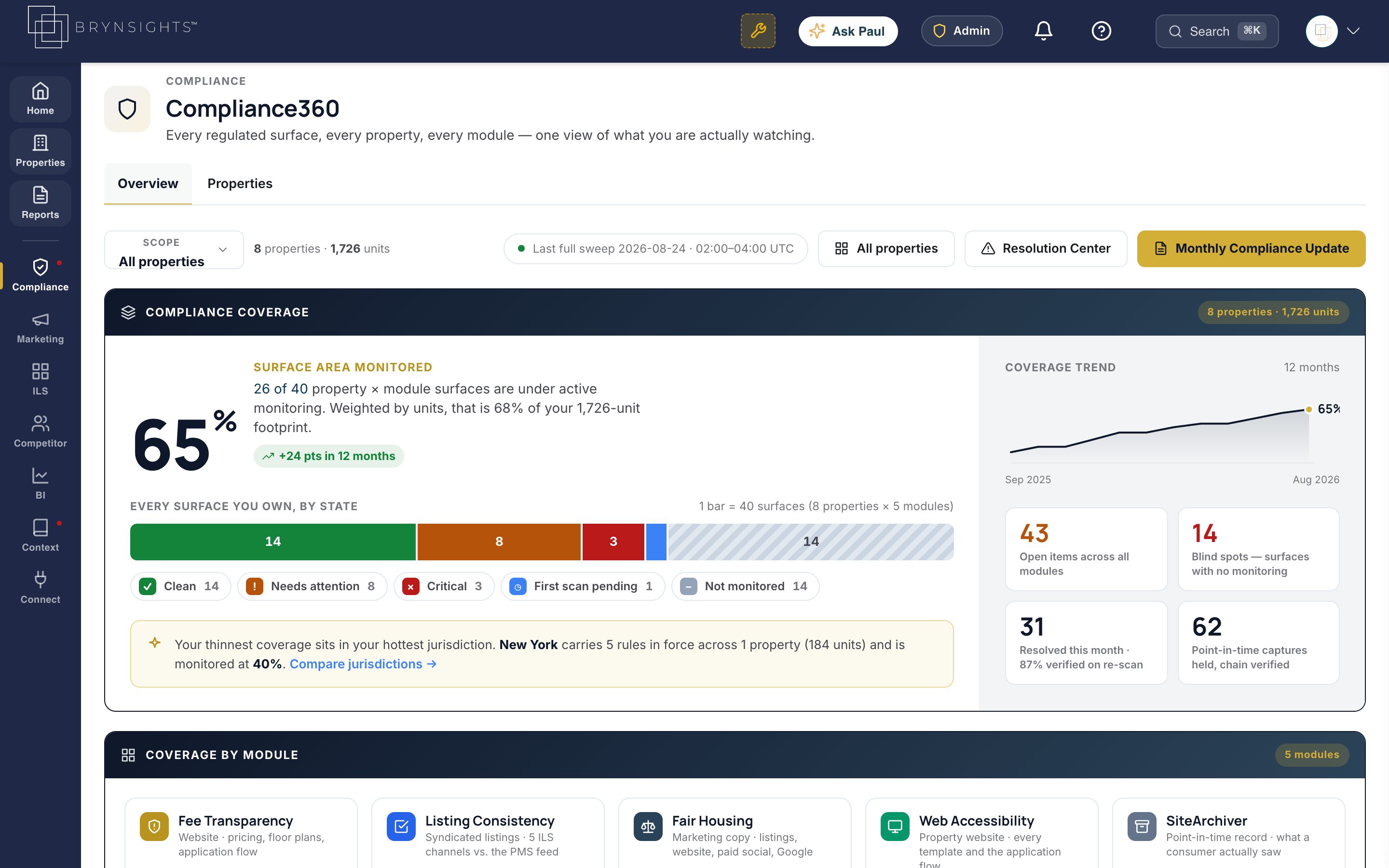
Task: Open the BI chart section
Action: 40,484
